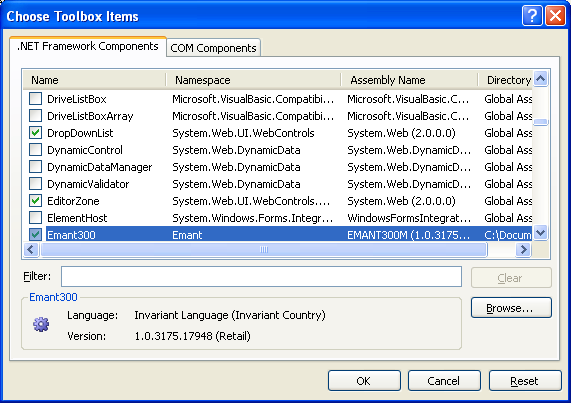Viewport: 571px width, 403px height.
Task: Sort list by Namespace column header
Action: click(x=253, y=80)
